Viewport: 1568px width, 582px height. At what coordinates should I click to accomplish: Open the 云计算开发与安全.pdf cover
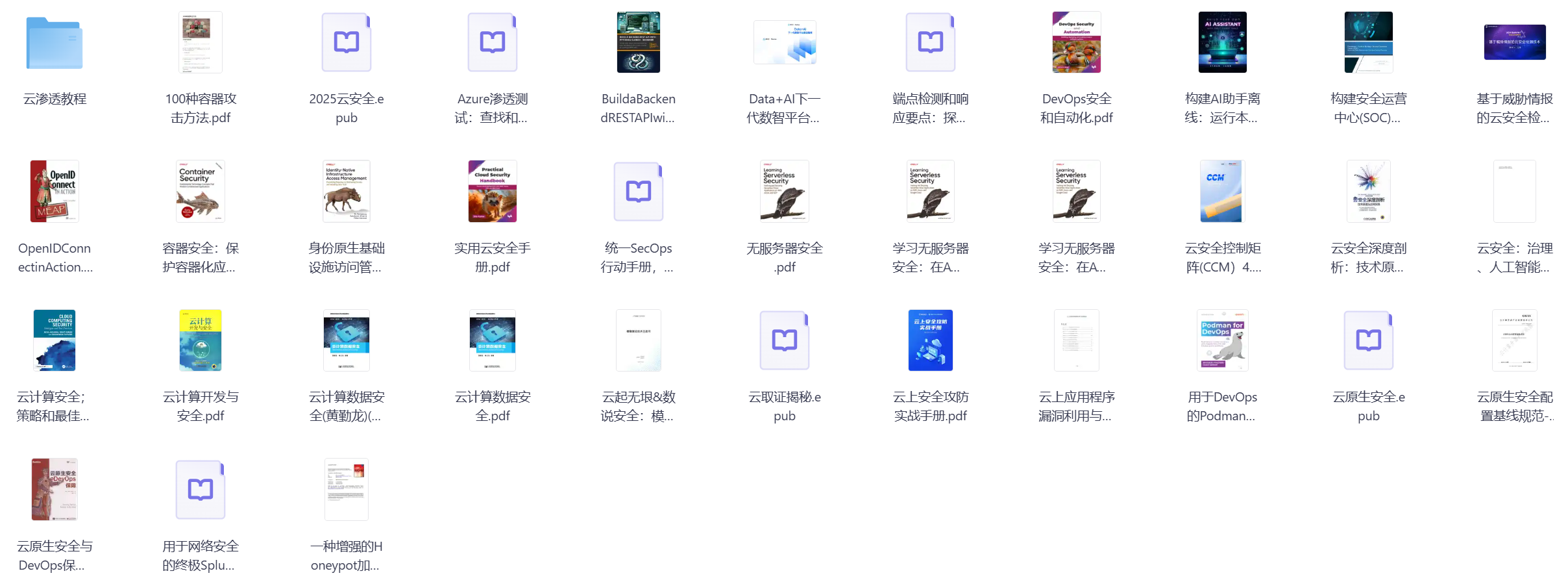point(201,340)
